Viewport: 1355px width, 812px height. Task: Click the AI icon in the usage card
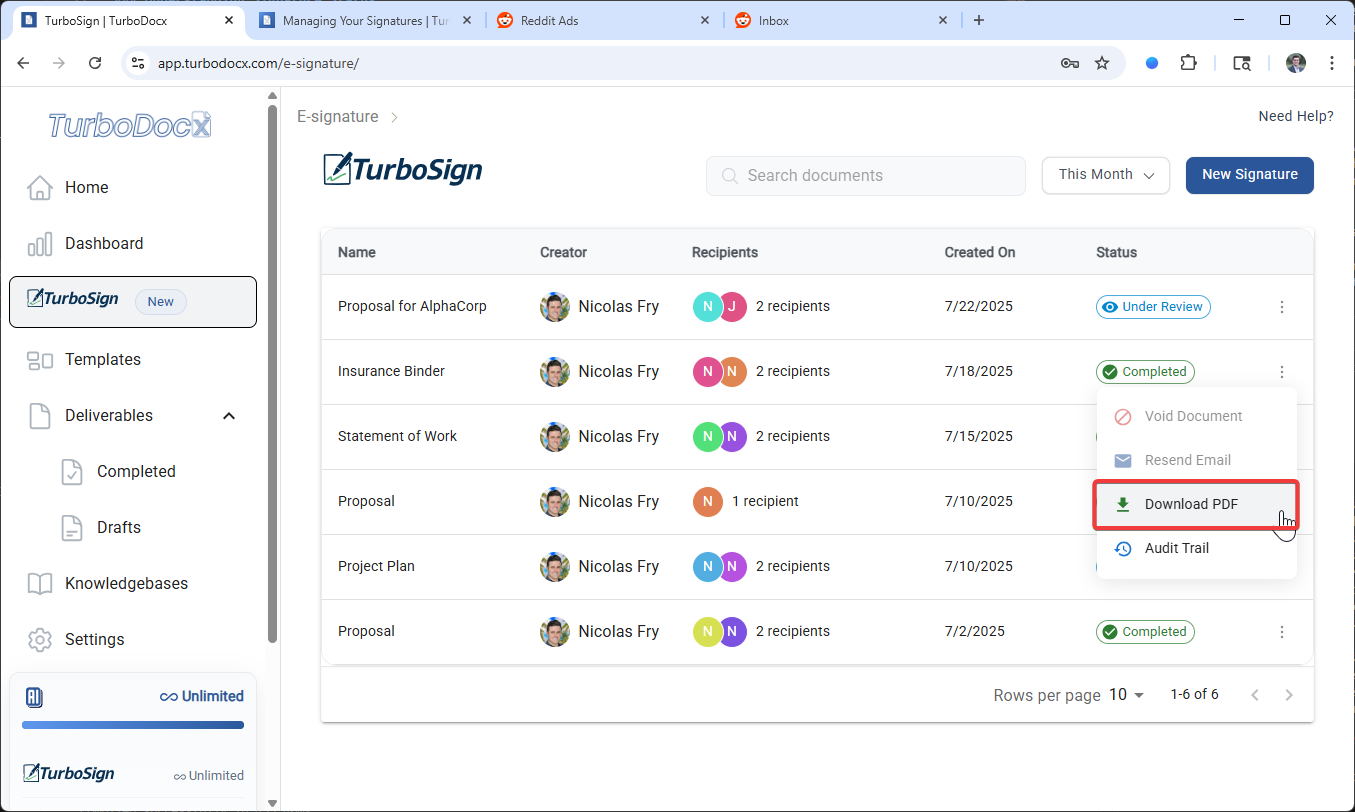(x=33, y=697)
